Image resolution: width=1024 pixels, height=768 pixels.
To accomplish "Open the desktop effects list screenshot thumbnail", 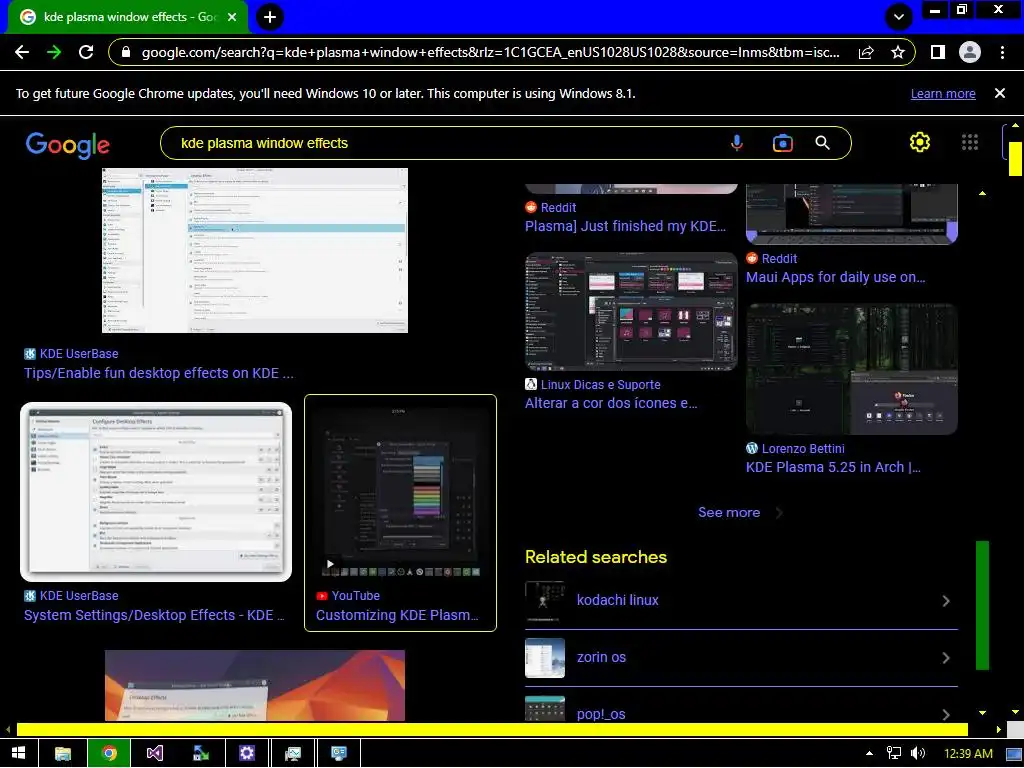I will pyautogui.click(x=255, y=251).
